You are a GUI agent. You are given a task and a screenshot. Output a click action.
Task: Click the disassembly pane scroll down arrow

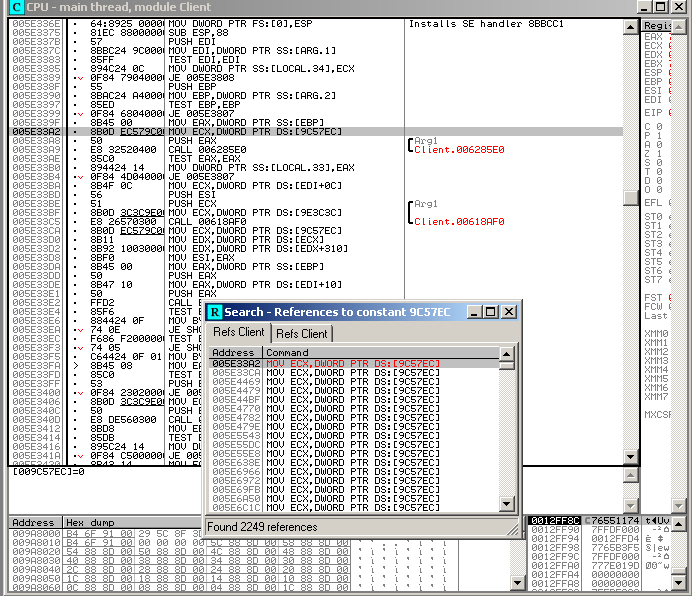click(x=630, y=457)
